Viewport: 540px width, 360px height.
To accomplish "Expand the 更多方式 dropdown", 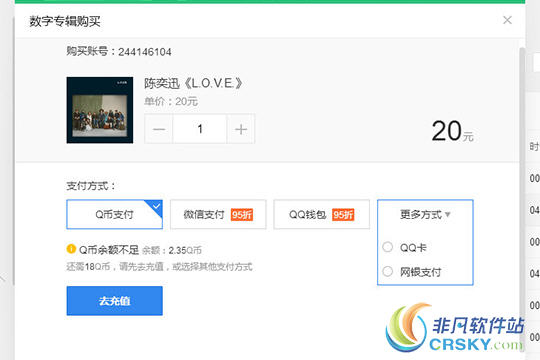I will [x=425, y=214].
